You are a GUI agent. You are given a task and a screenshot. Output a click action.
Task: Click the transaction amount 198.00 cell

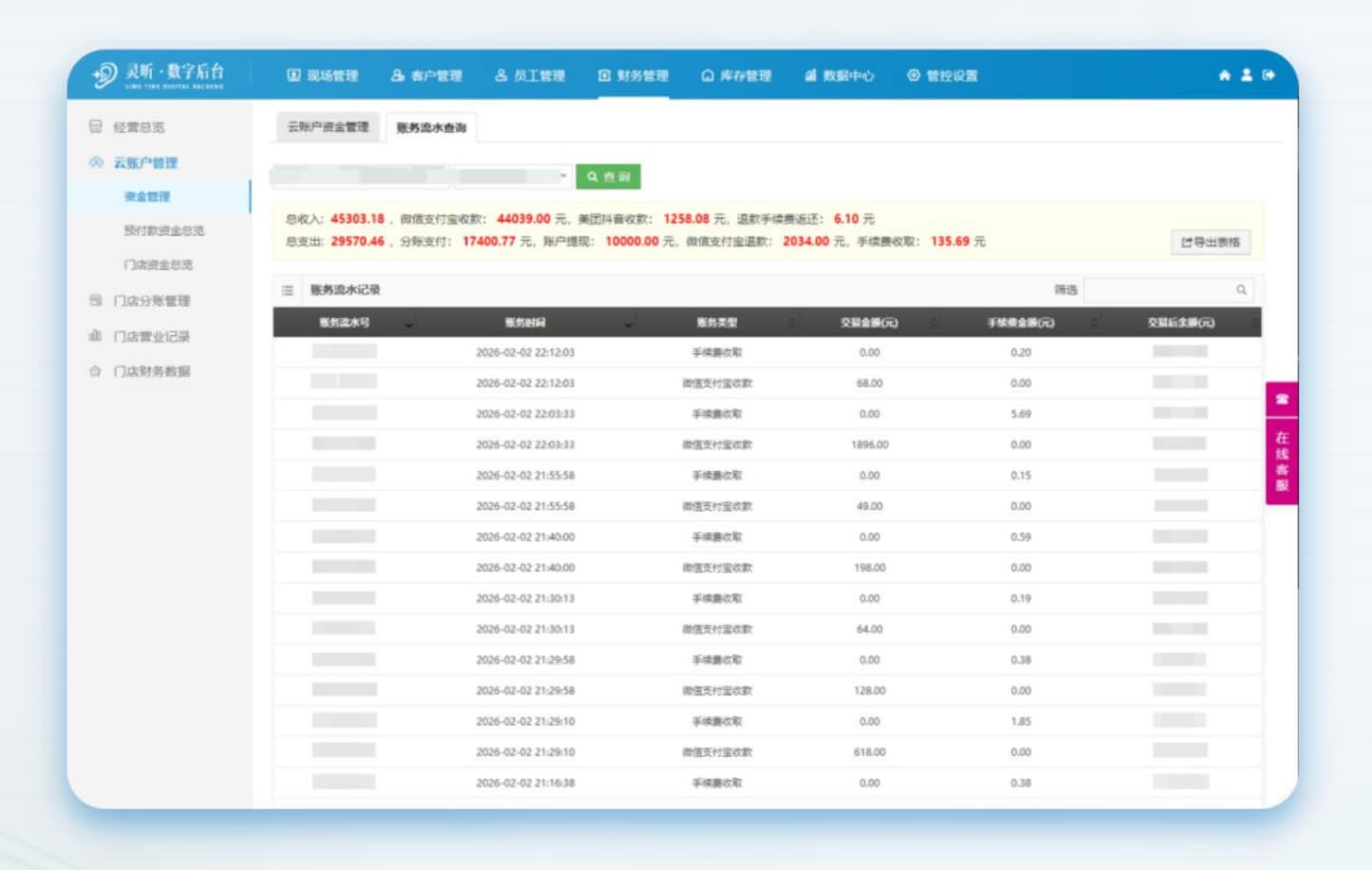click(869, 568)
